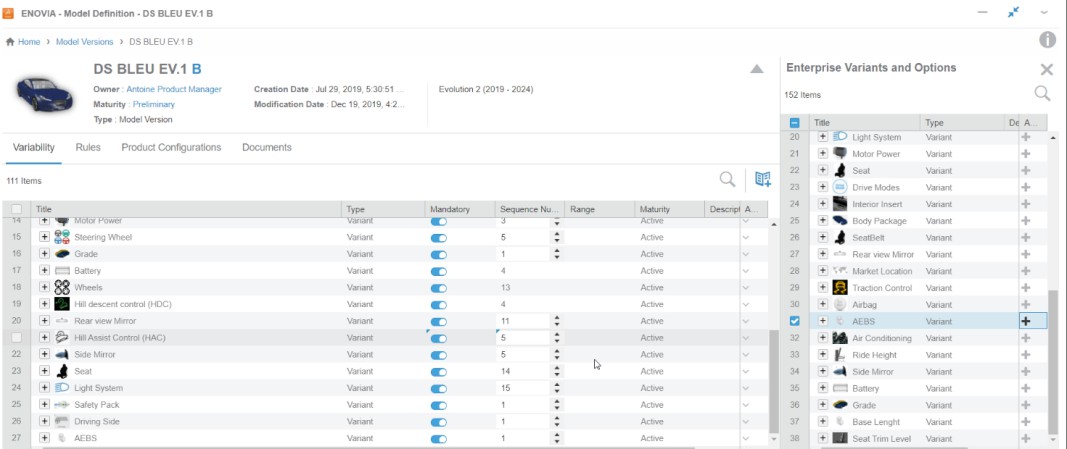Switch to the Rules tab
Screen dimensions: 1067x449
click(88, 147)
